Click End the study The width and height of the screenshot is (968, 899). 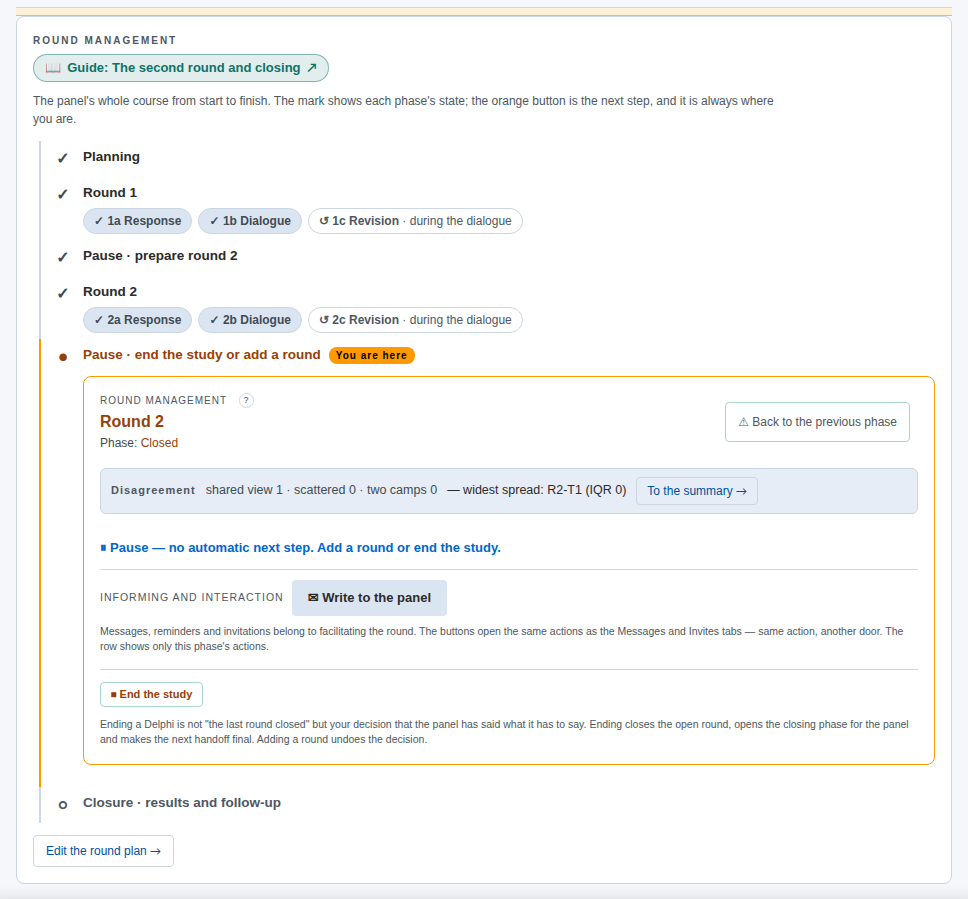(151, 694)
